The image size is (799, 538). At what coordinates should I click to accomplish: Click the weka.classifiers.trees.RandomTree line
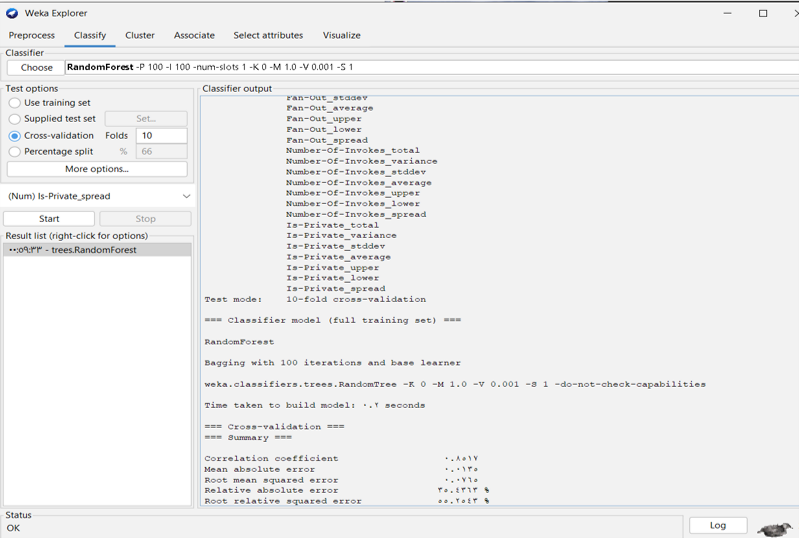tap(455, 384)
